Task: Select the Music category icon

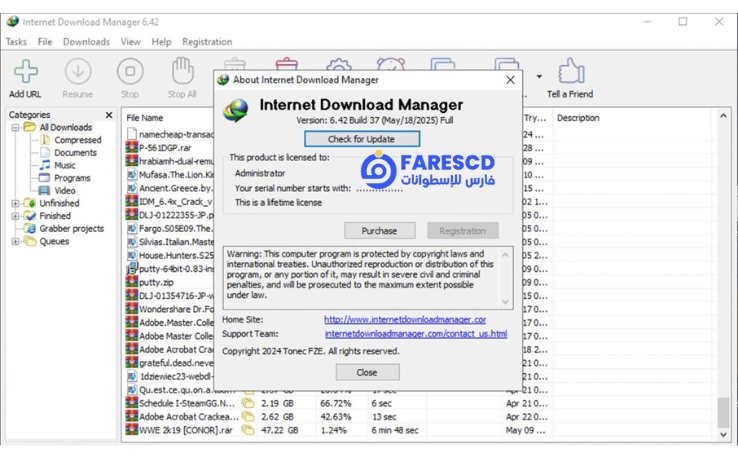Action: [45, 165]
